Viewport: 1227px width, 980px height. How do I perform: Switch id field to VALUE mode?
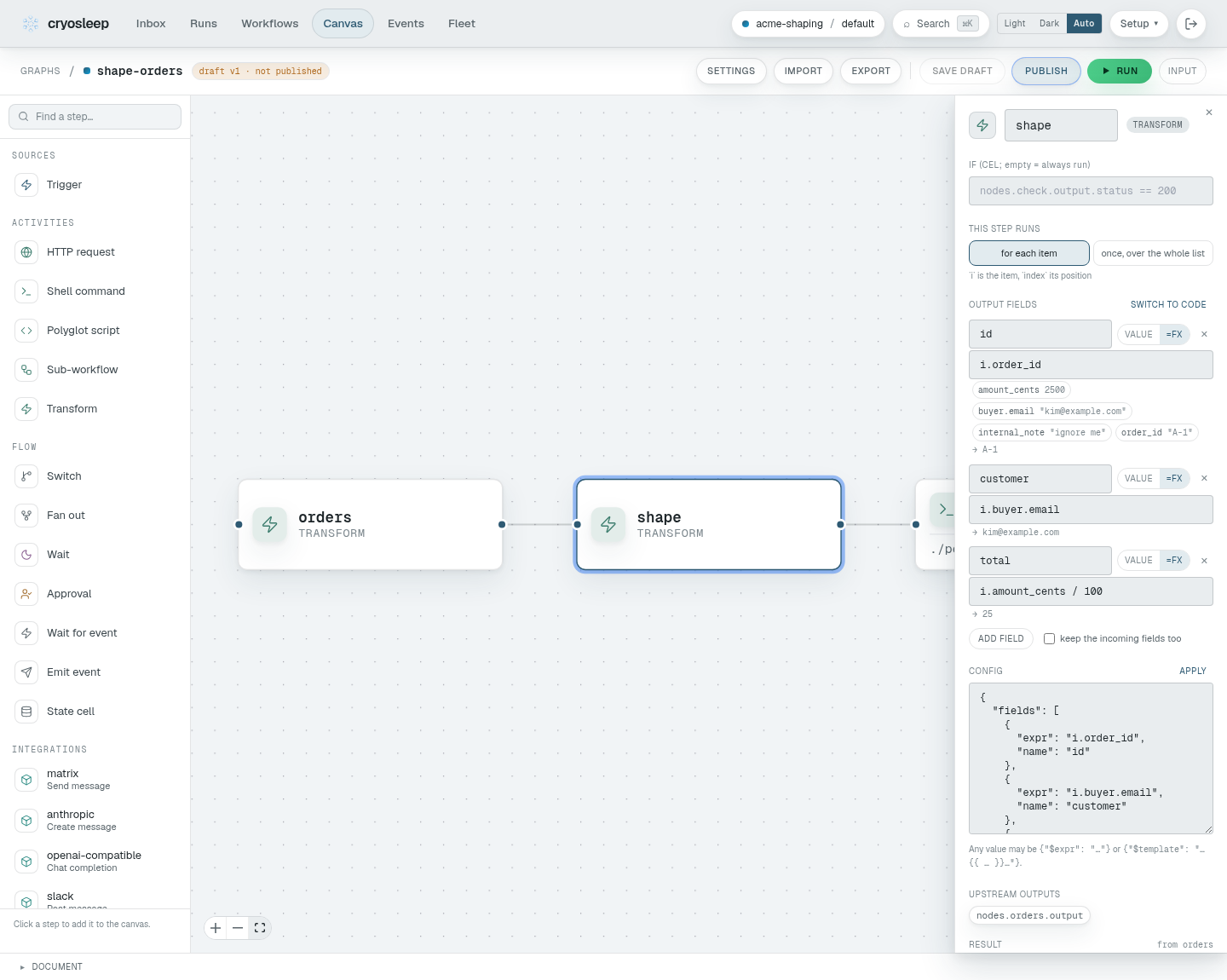pos(1138,334)
